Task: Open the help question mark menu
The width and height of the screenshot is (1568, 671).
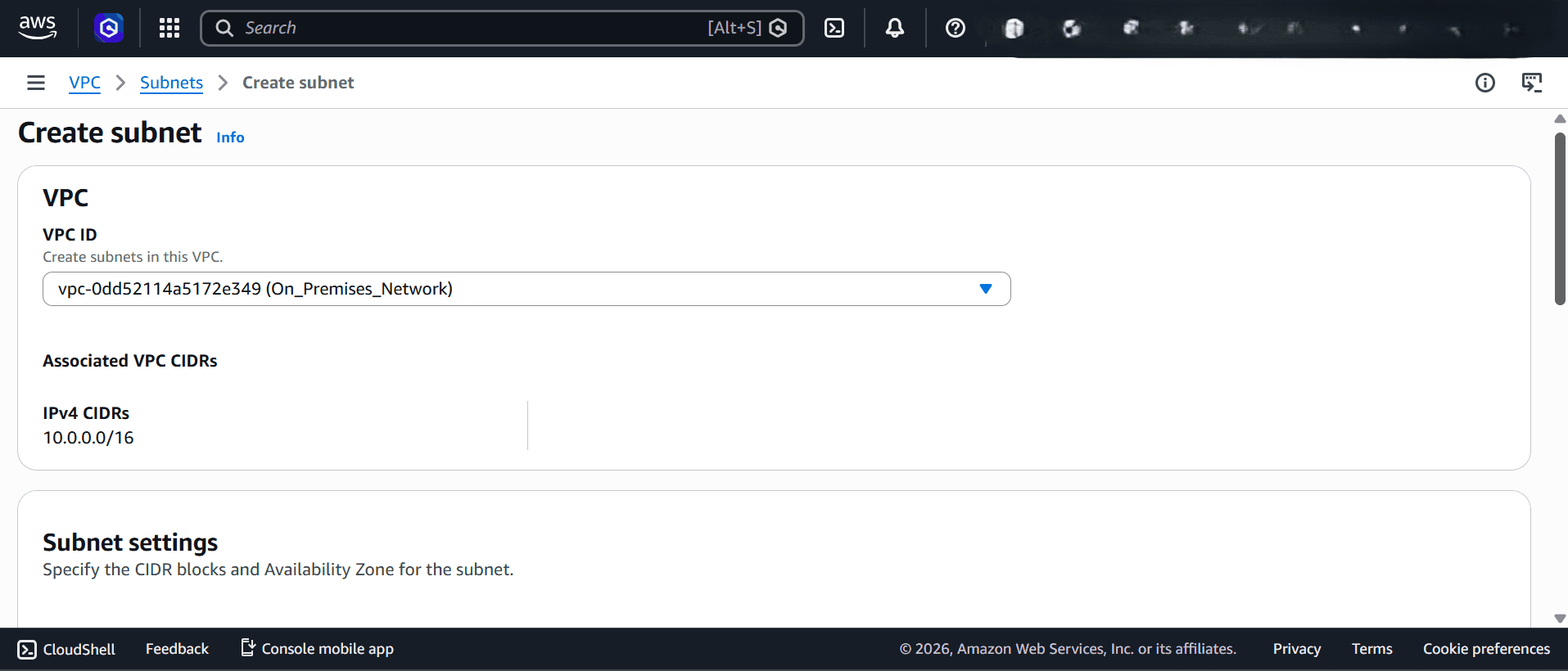Action: [x=955, y=28]
